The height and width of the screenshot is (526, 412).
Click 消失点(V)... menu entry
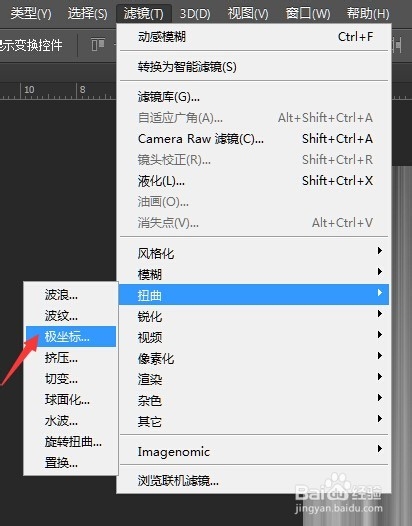254,222
